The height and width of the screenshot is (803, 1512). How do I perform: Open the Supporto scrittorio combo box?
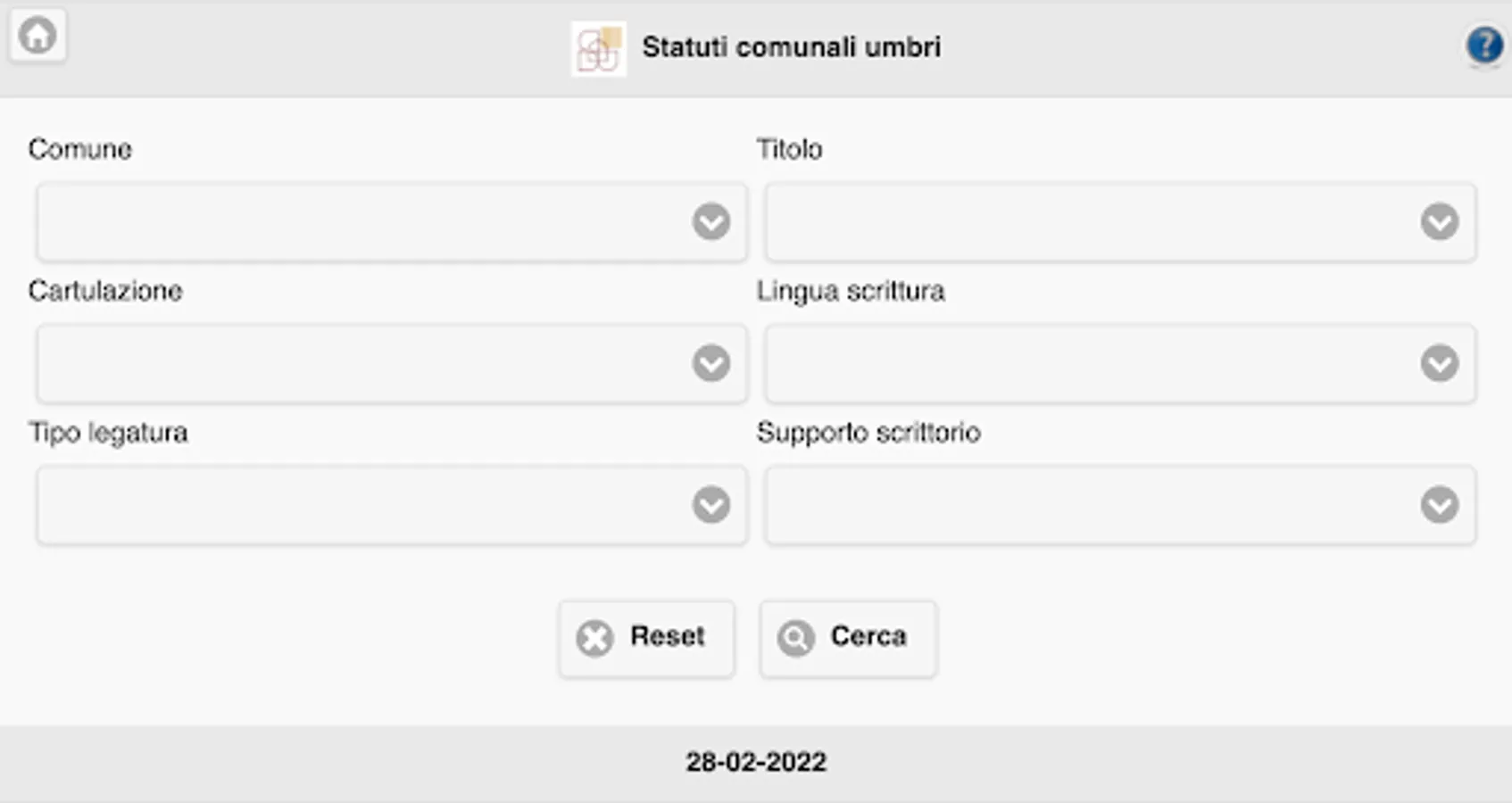(x=1119, y=505)
